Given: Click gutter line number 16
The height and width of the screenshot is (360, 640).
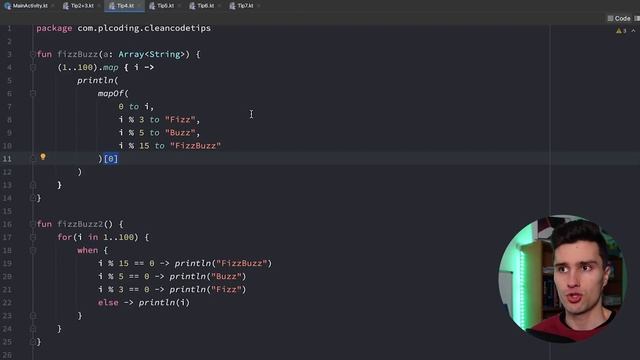Looking at the screenshot, I should (7, 224).
